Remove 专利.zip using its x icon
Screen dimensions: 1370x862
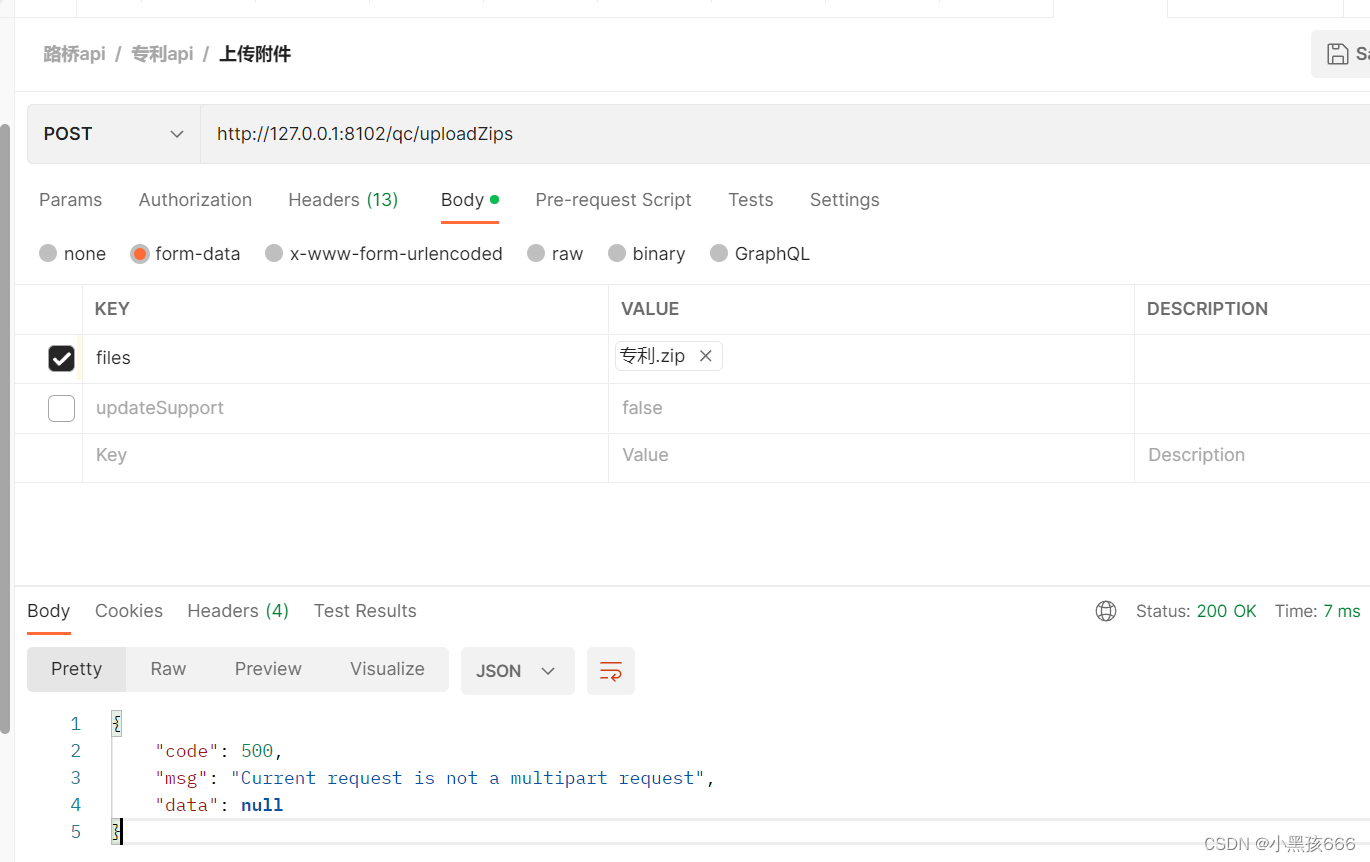(705, 355)
